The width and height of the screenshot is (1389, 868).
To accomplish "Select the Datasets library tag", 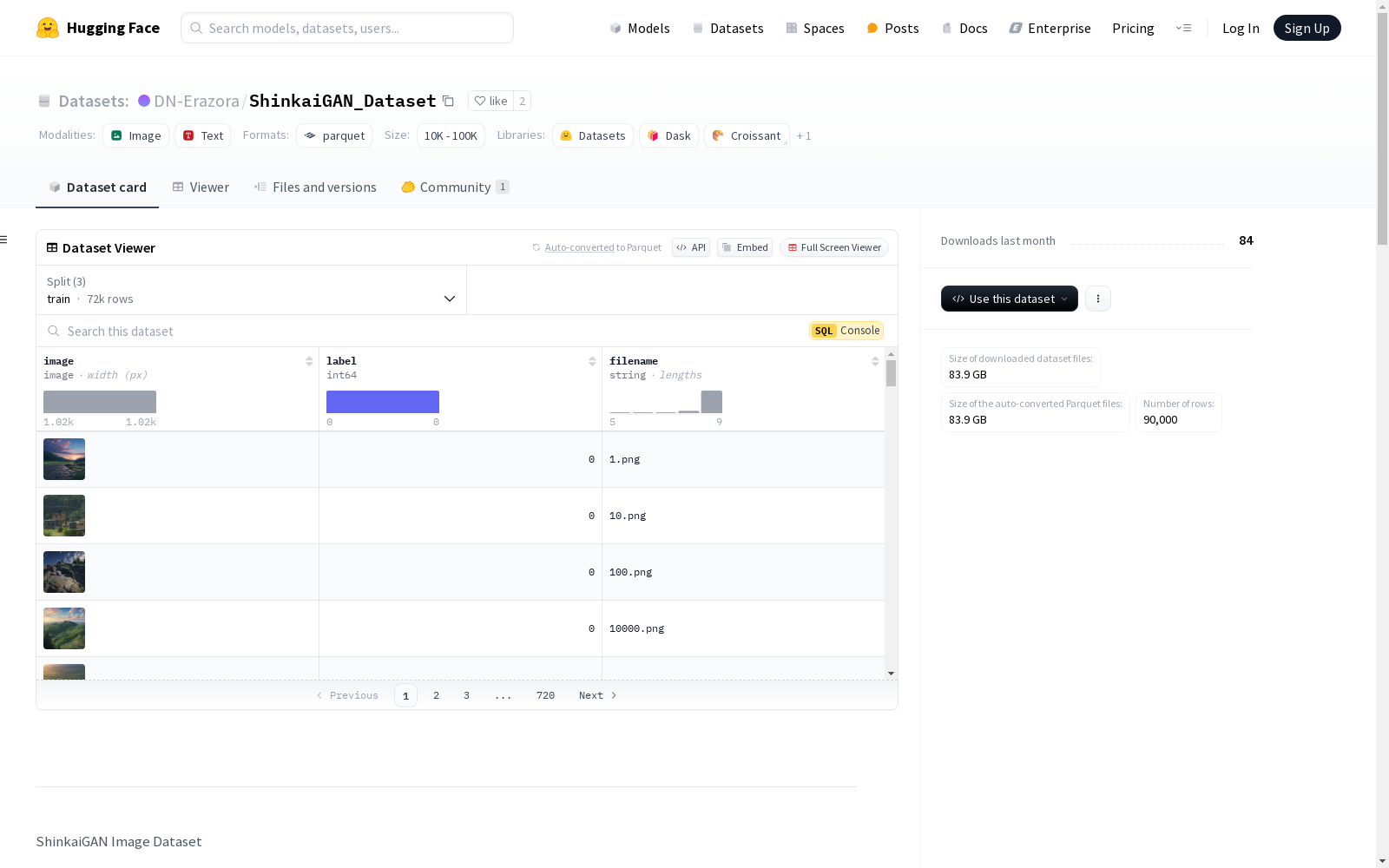I will pyautogui.click(x=593, y=135).
